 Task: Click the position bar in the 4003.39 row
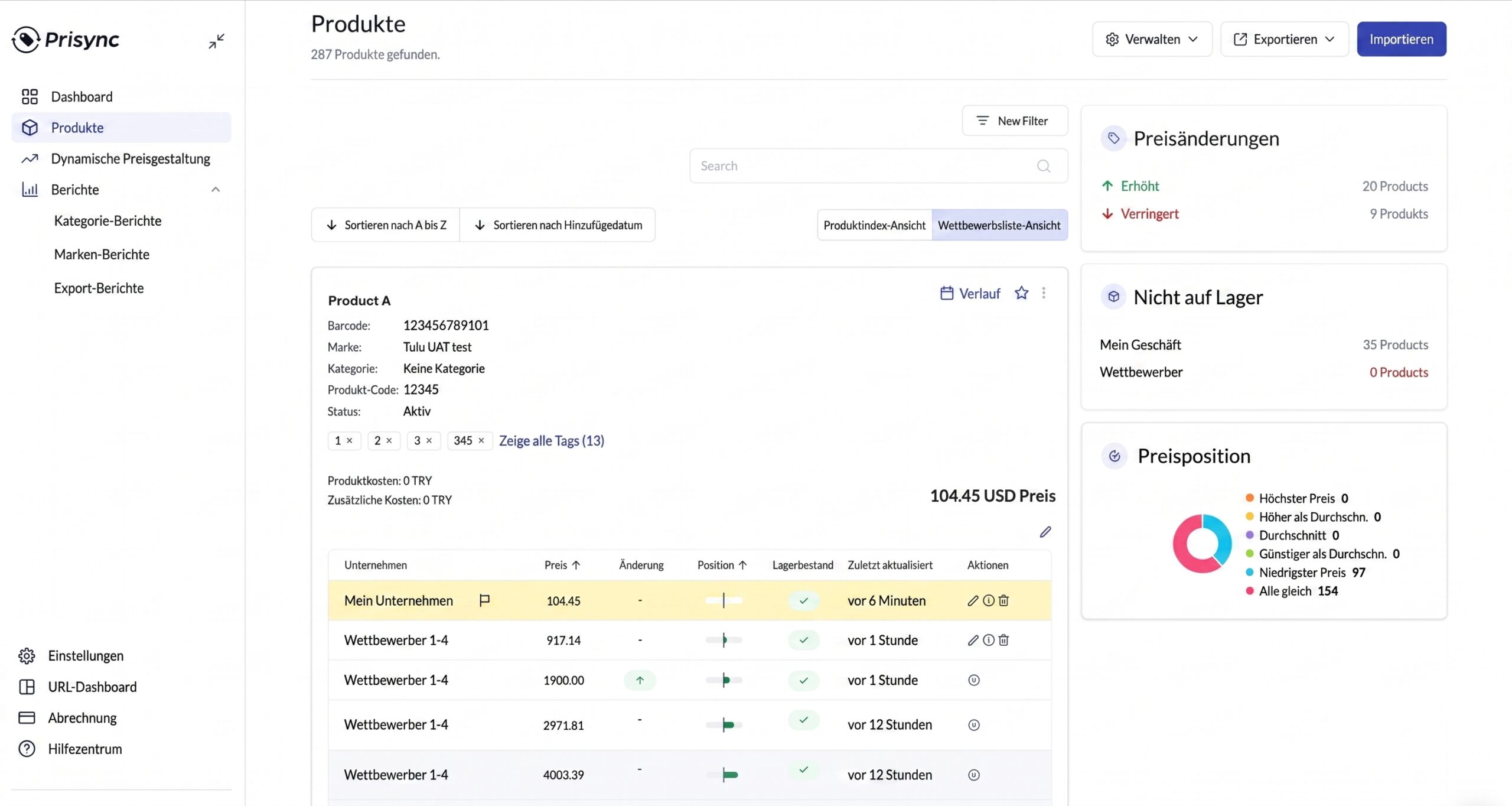coord(724,775)
